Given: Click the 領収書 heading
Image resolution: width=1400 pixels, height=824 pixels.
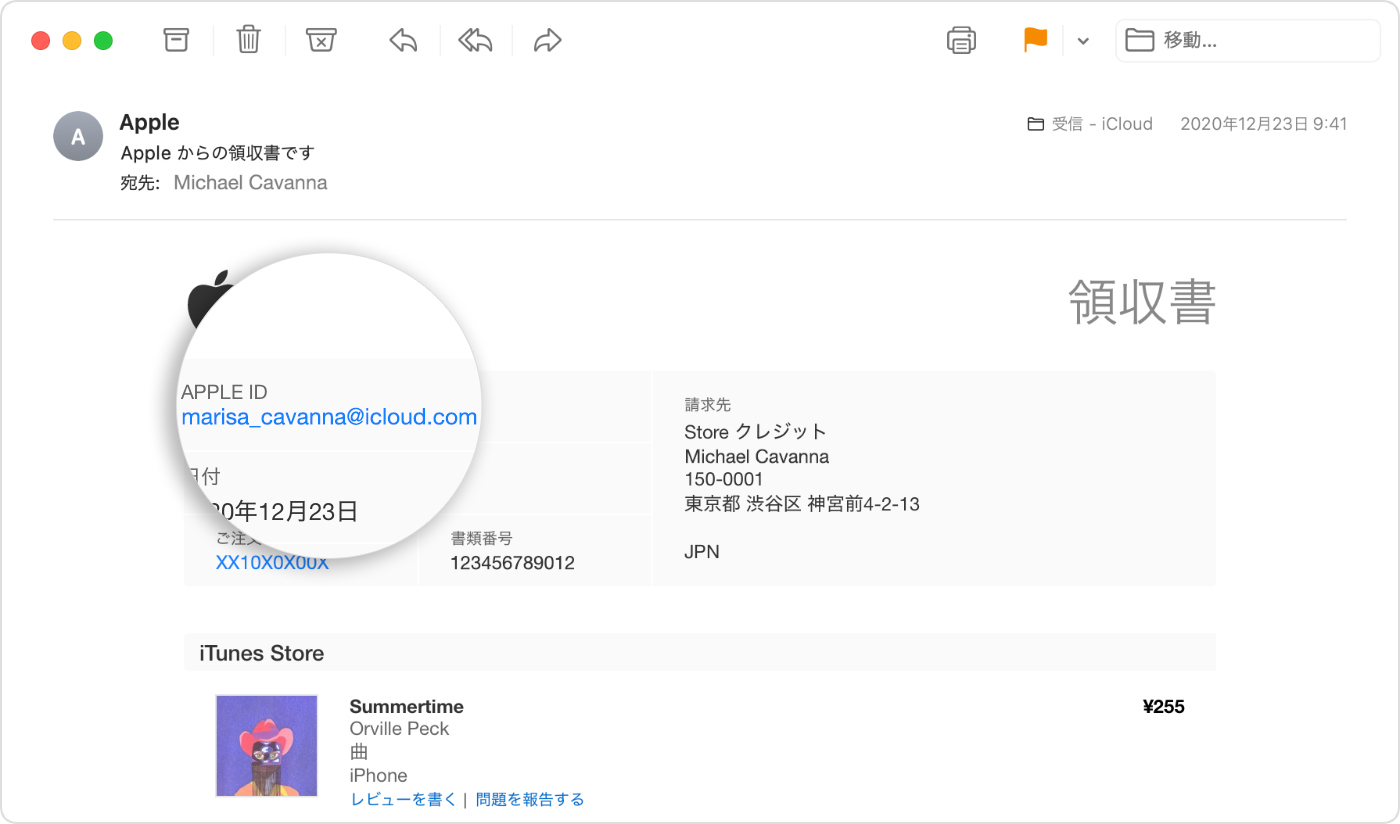Looking at the screenshot, I should tap(1142, 302).
